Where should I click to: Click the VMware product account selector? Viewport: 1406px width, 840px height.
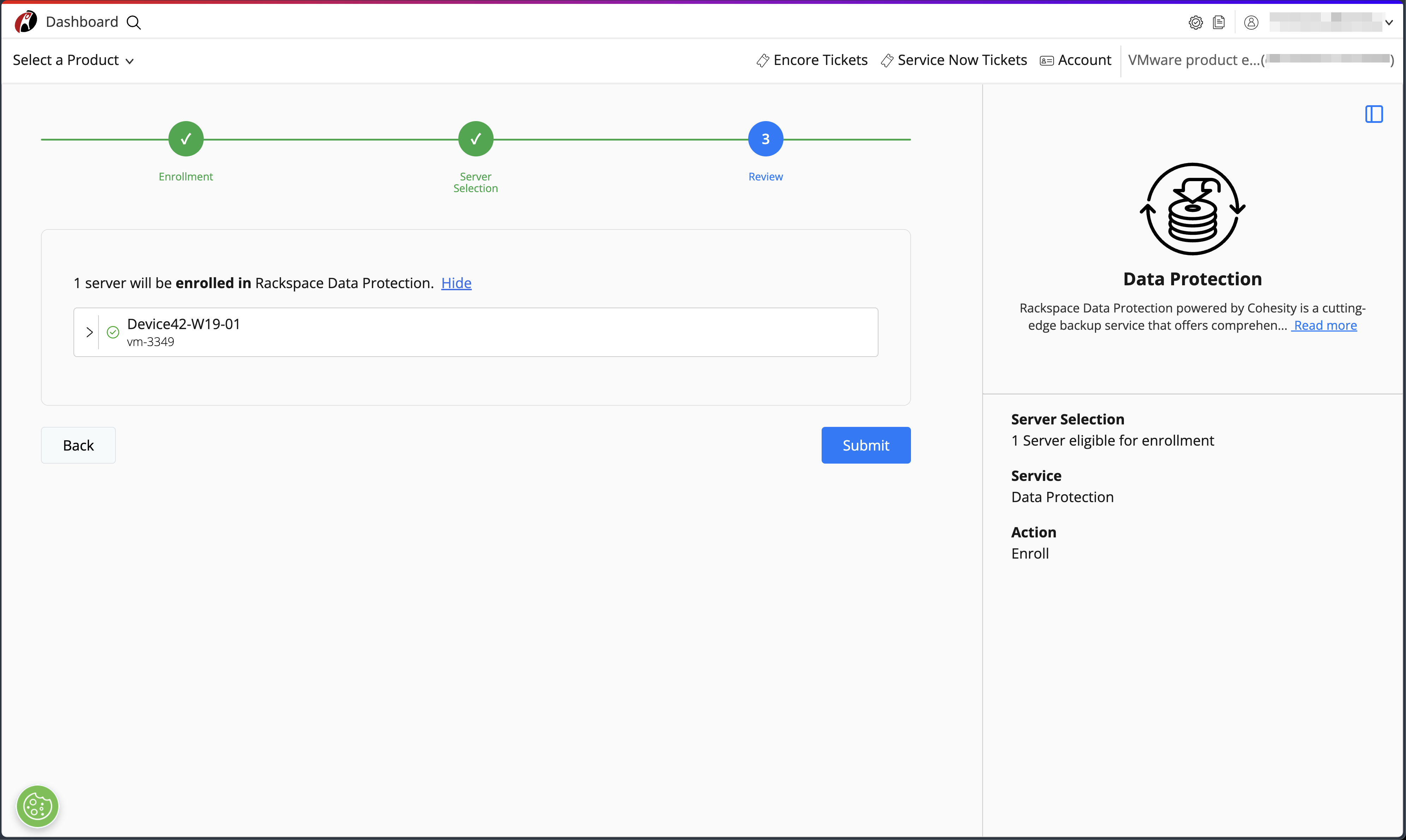click(x=1261, y=60)
